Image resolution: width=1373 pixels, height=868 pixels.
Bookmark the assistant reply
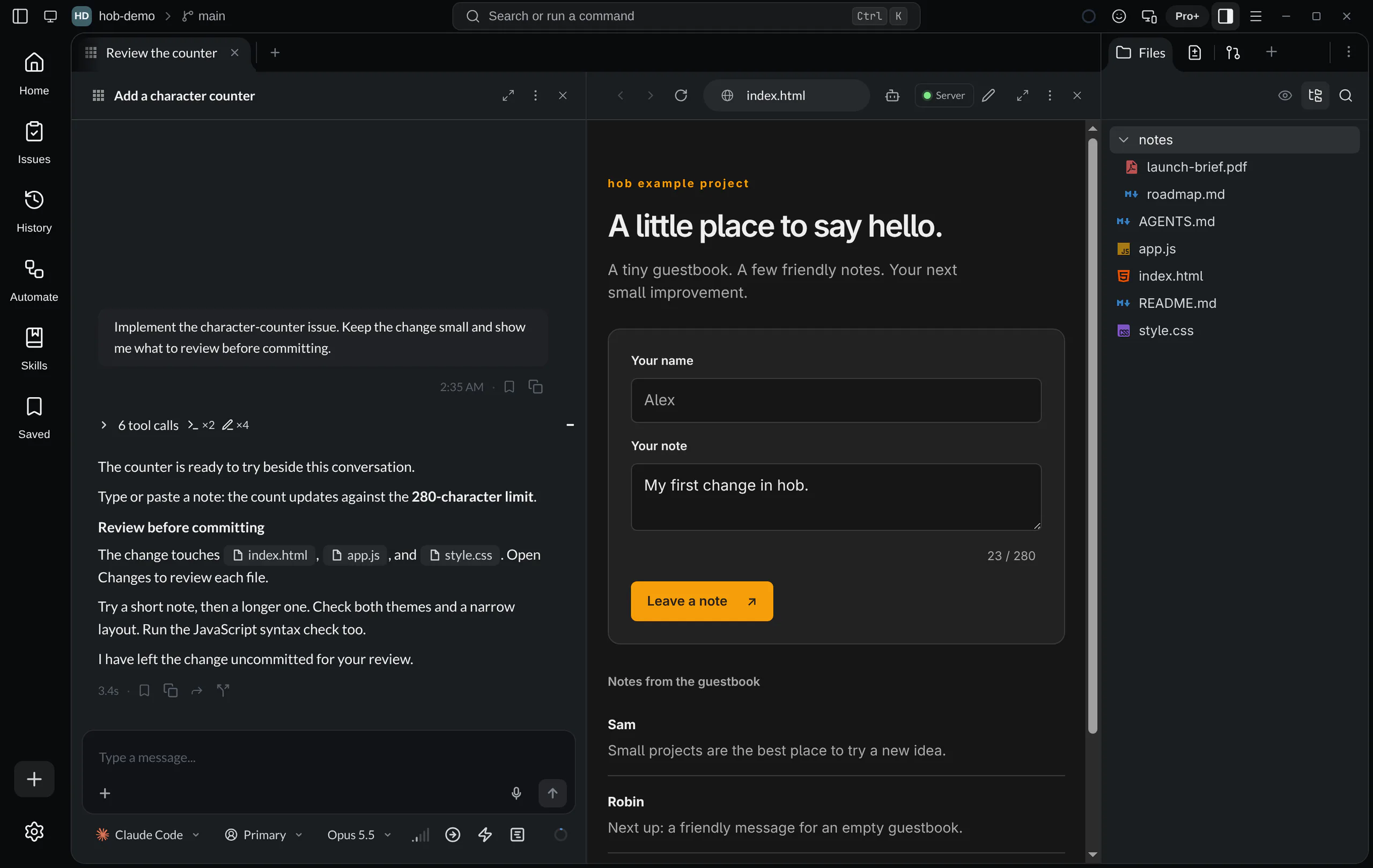click(x=144, y=690)
